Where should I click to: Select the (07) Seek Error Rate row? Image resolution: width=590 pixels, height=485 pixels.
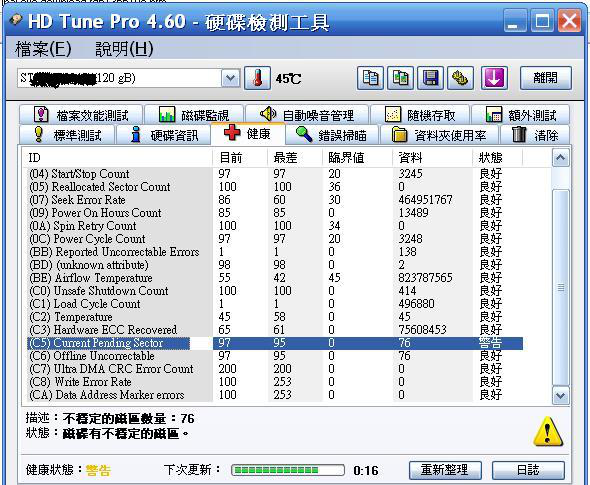coord(275,200)
